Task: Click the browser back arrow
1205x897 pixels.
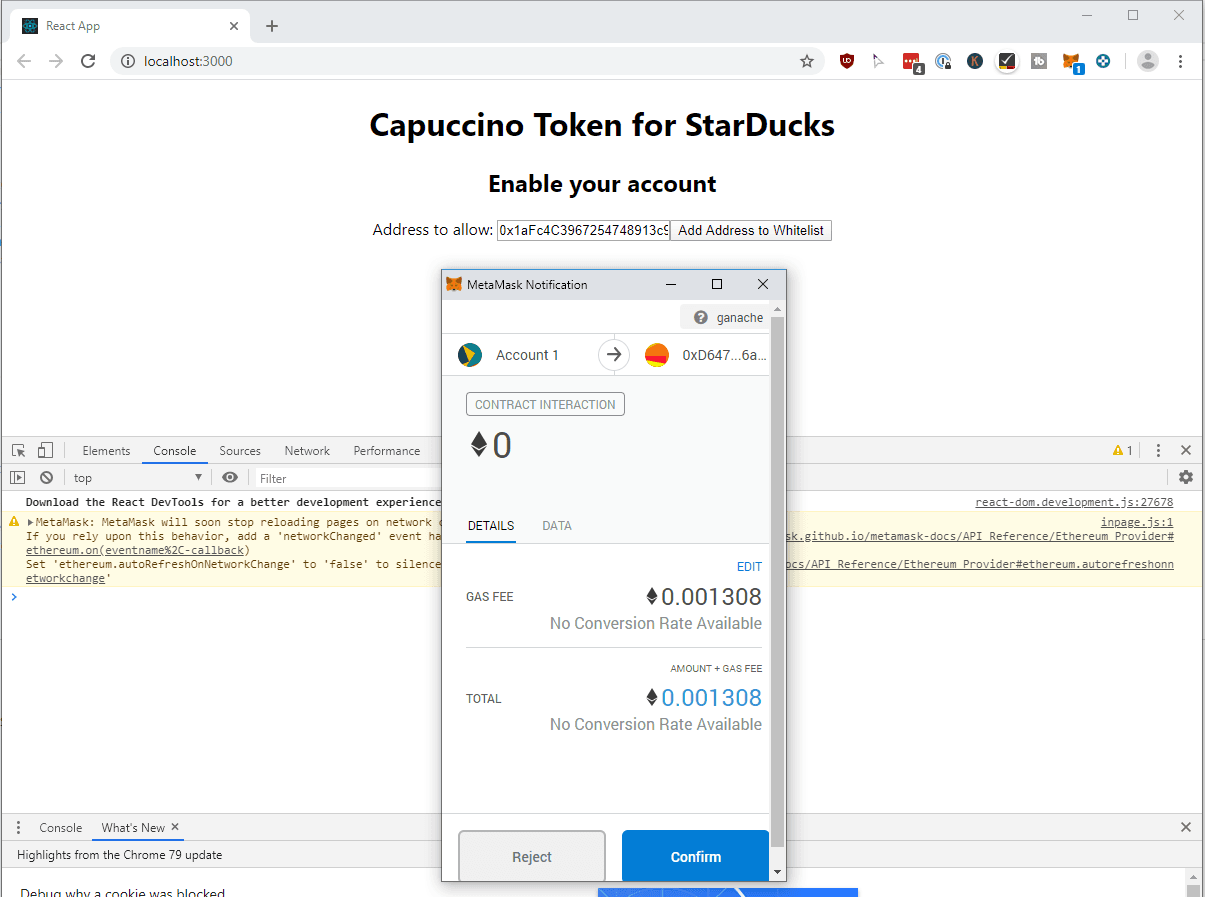Action: (x=24, y=61)
